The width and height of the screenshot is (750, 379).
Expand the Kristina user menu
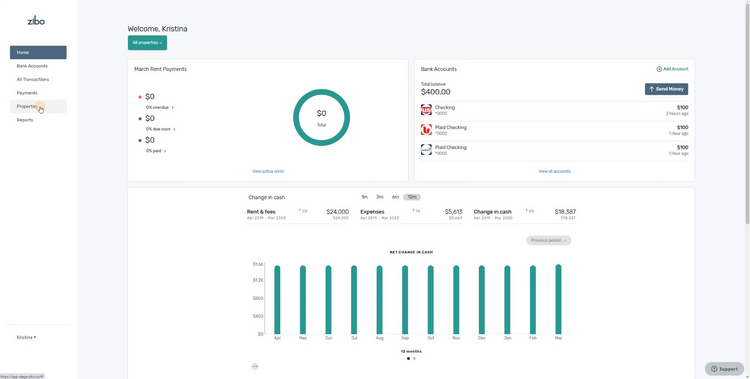tap(26, 337)
